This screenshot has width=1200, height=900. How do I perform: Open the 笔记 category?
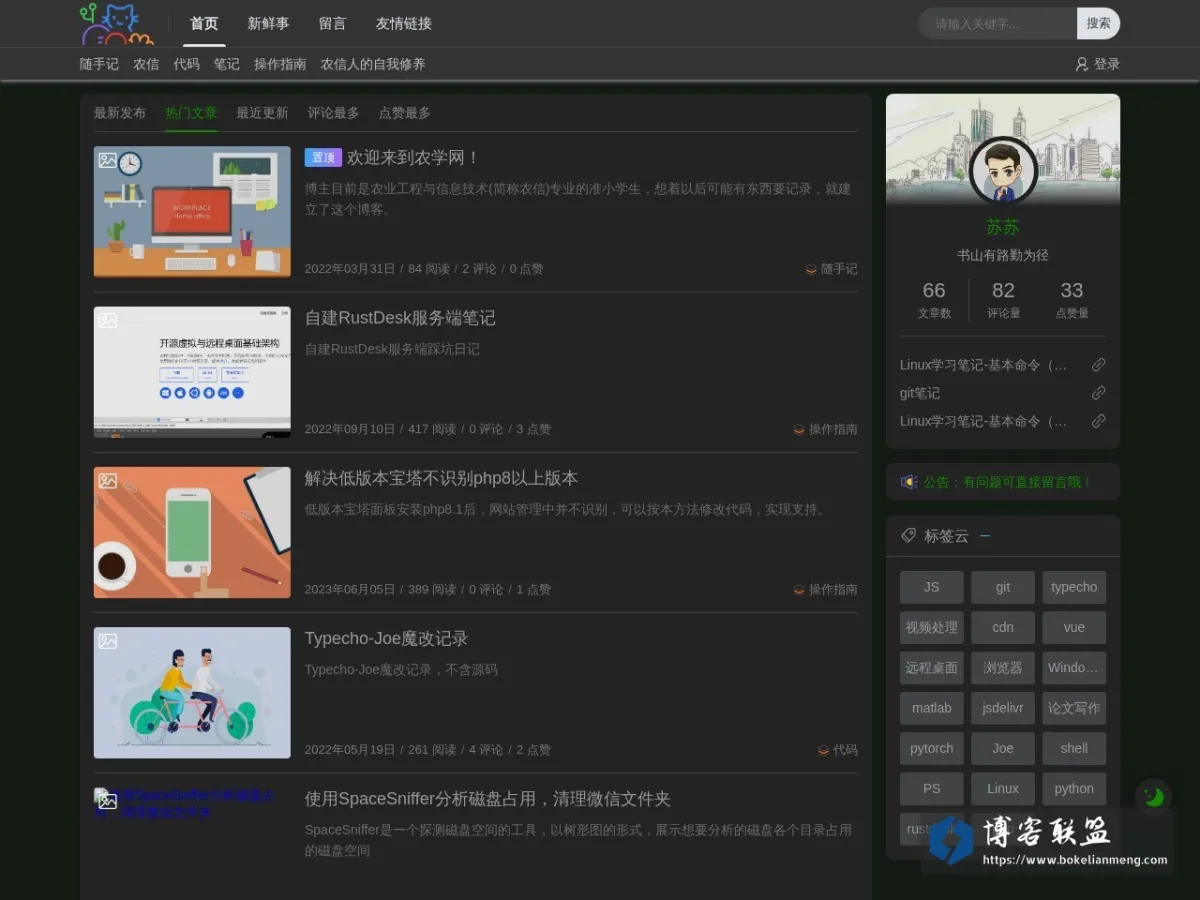pos(227,64)
